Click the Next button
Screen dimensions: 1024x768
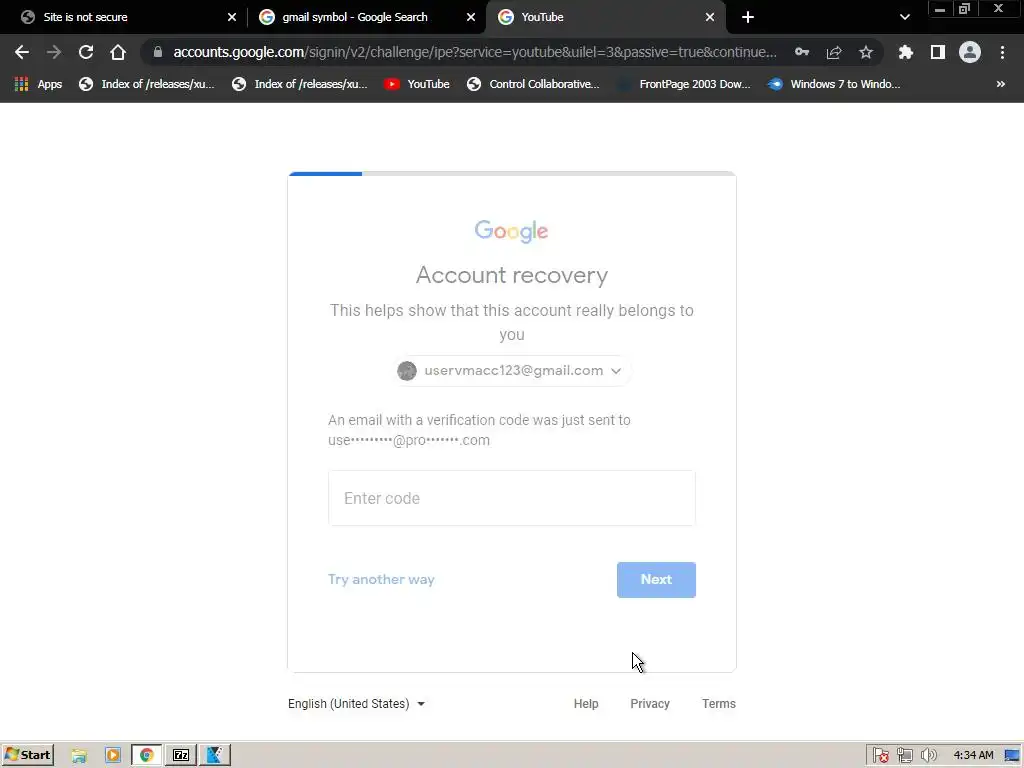[x=656, y=580]
